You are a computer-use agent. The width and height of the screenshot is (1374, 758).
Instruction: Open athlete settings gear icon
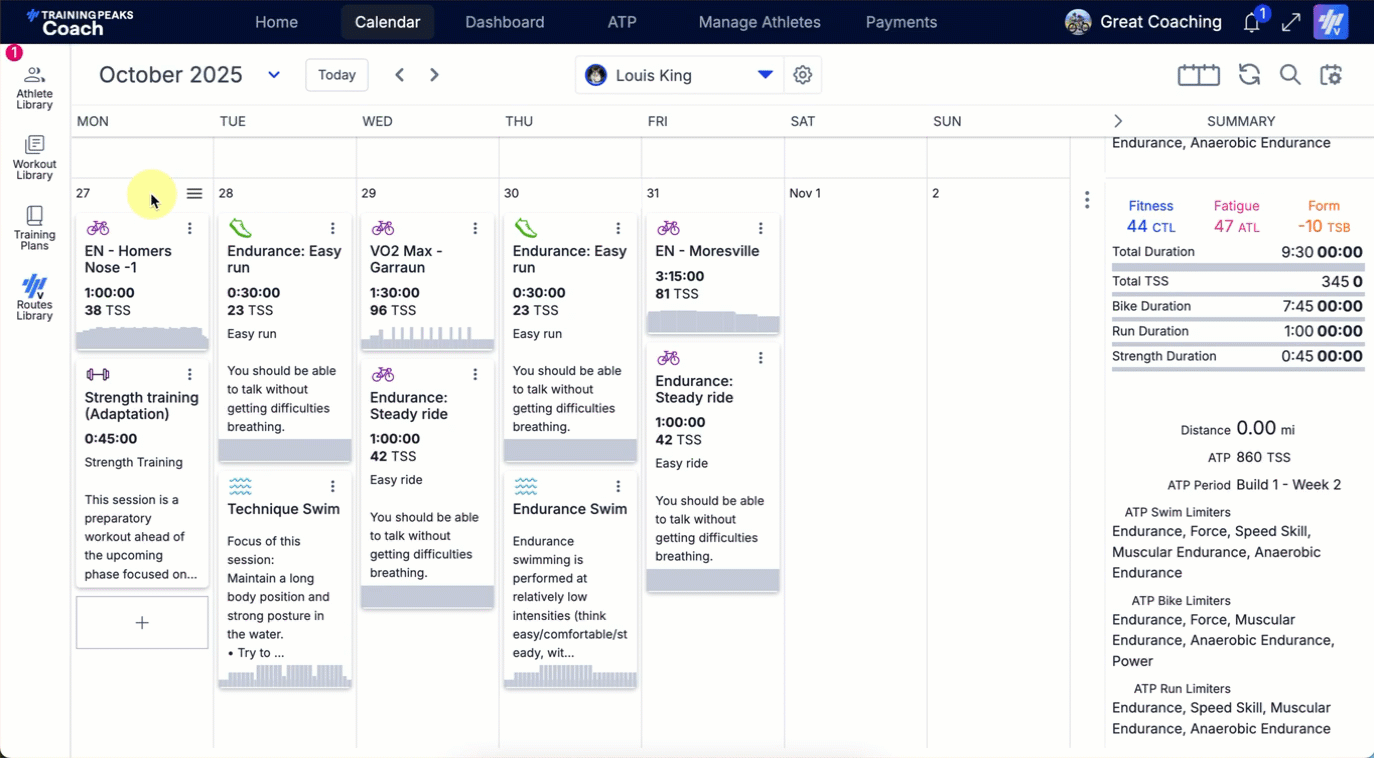(802, 75)
